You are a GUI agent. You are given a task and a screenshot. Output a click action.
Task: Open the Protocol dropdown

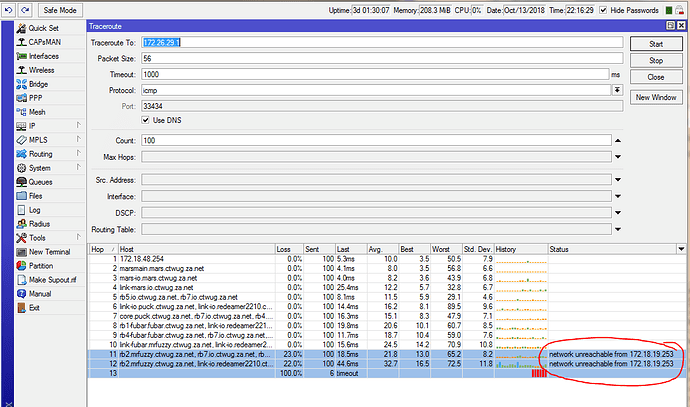click(x=617, y=89)
